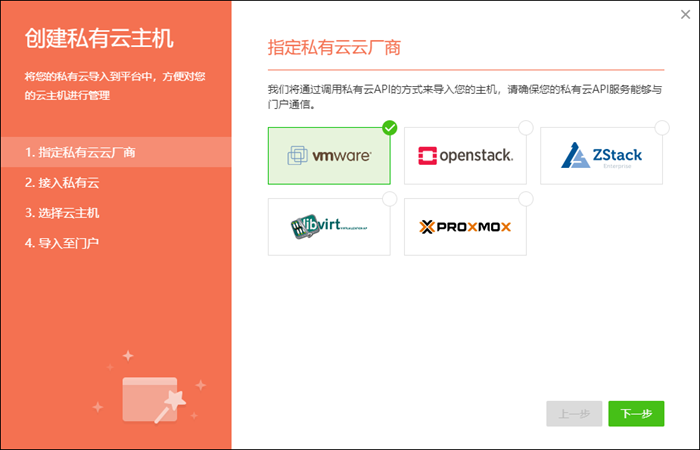This screenshot has width=700, height=450.
Task: Click the 创建私有云主机 title text
Action: [x=99, y=38]
